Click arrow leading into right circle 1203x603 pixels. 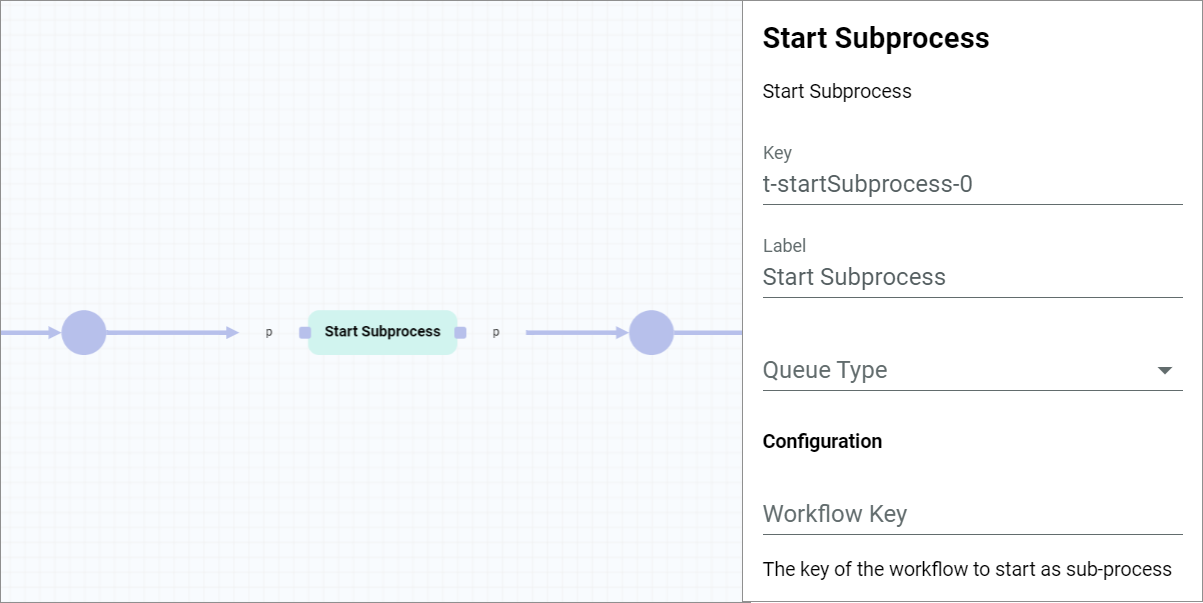(x=577, y=332)
